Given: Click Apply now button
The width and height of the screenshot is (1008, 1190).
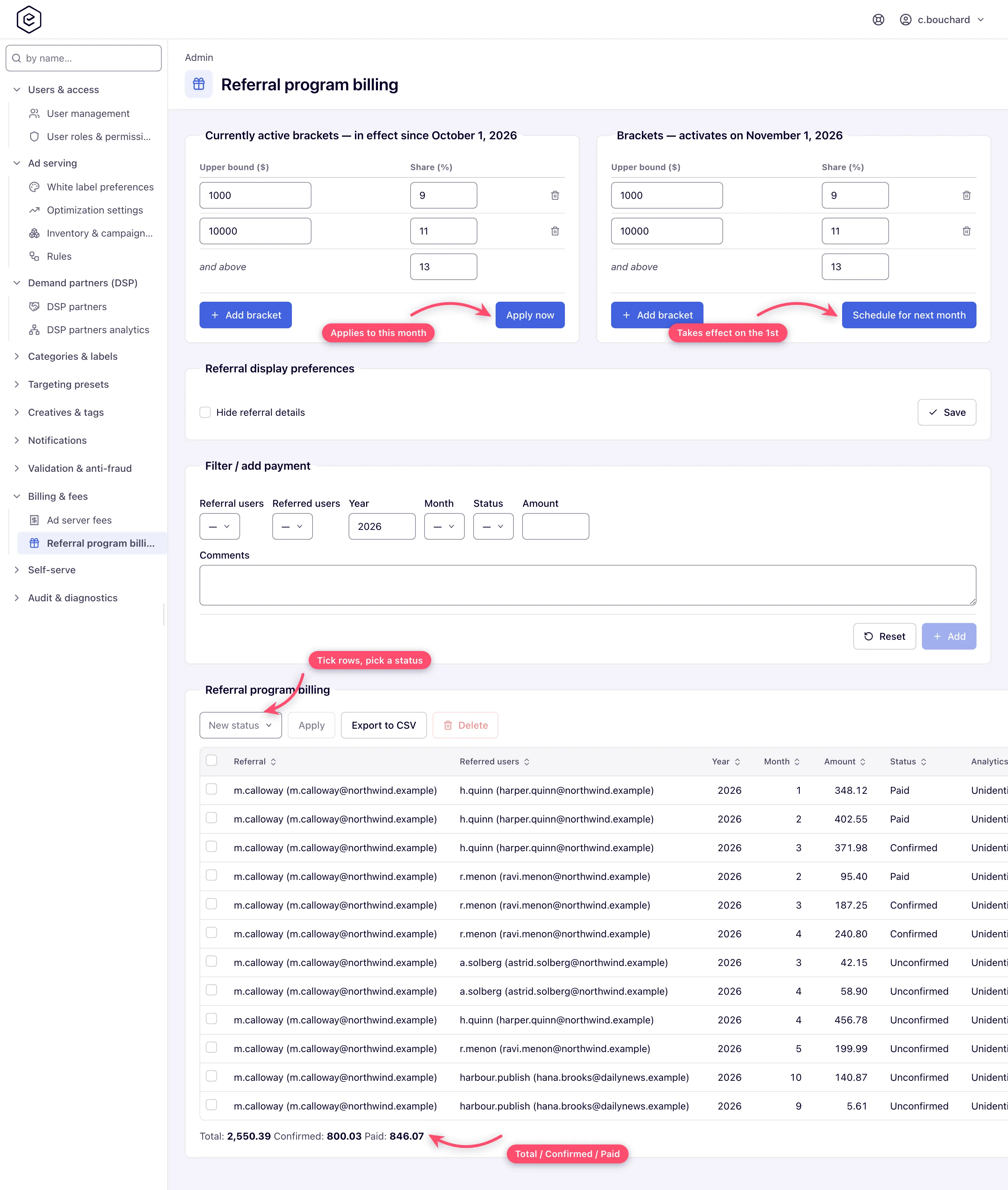Looking at the screenshot, I should [x=530, y=315].
